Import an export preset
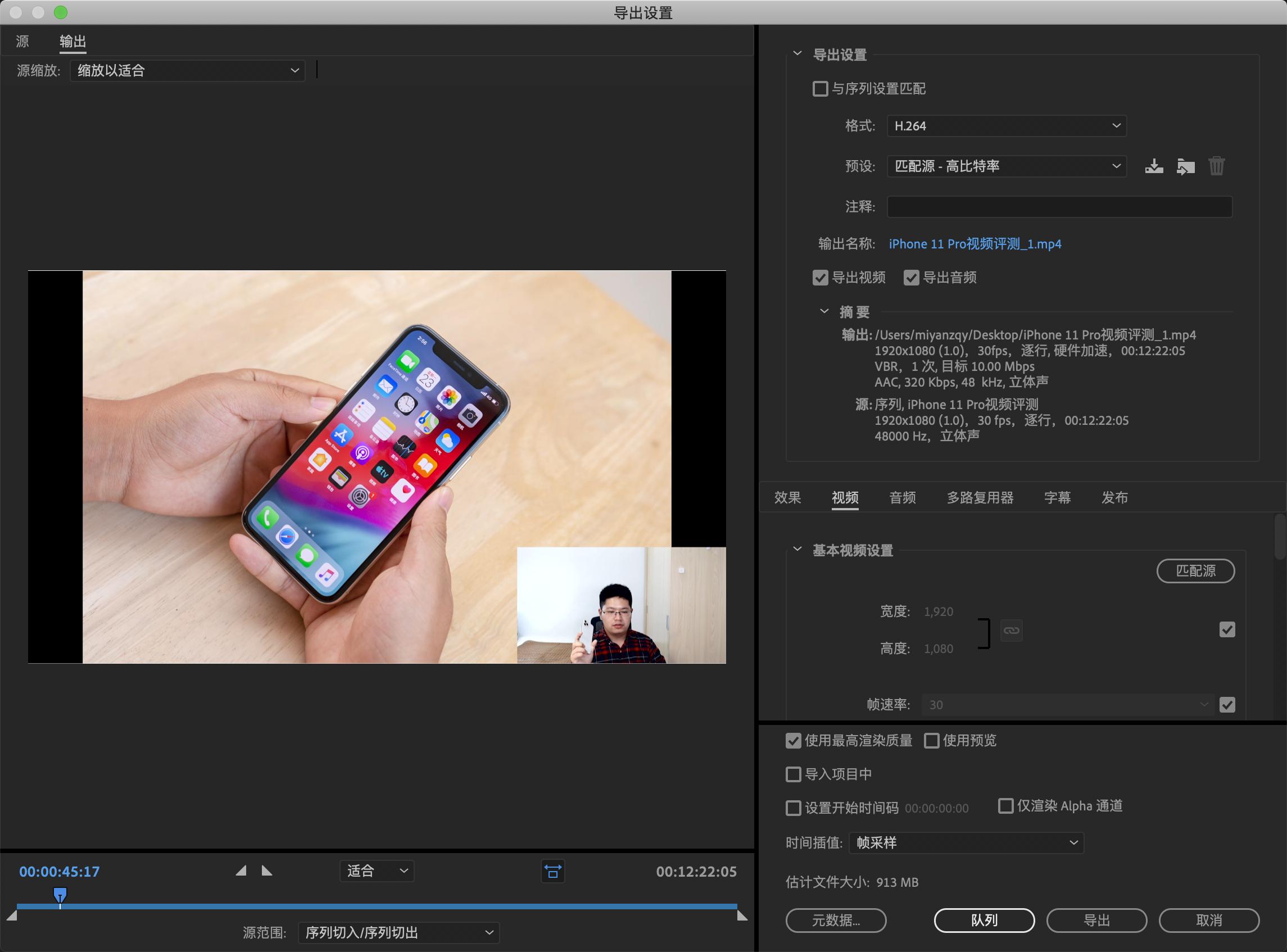This screenshot has height=952, width=1287. 1186,166
